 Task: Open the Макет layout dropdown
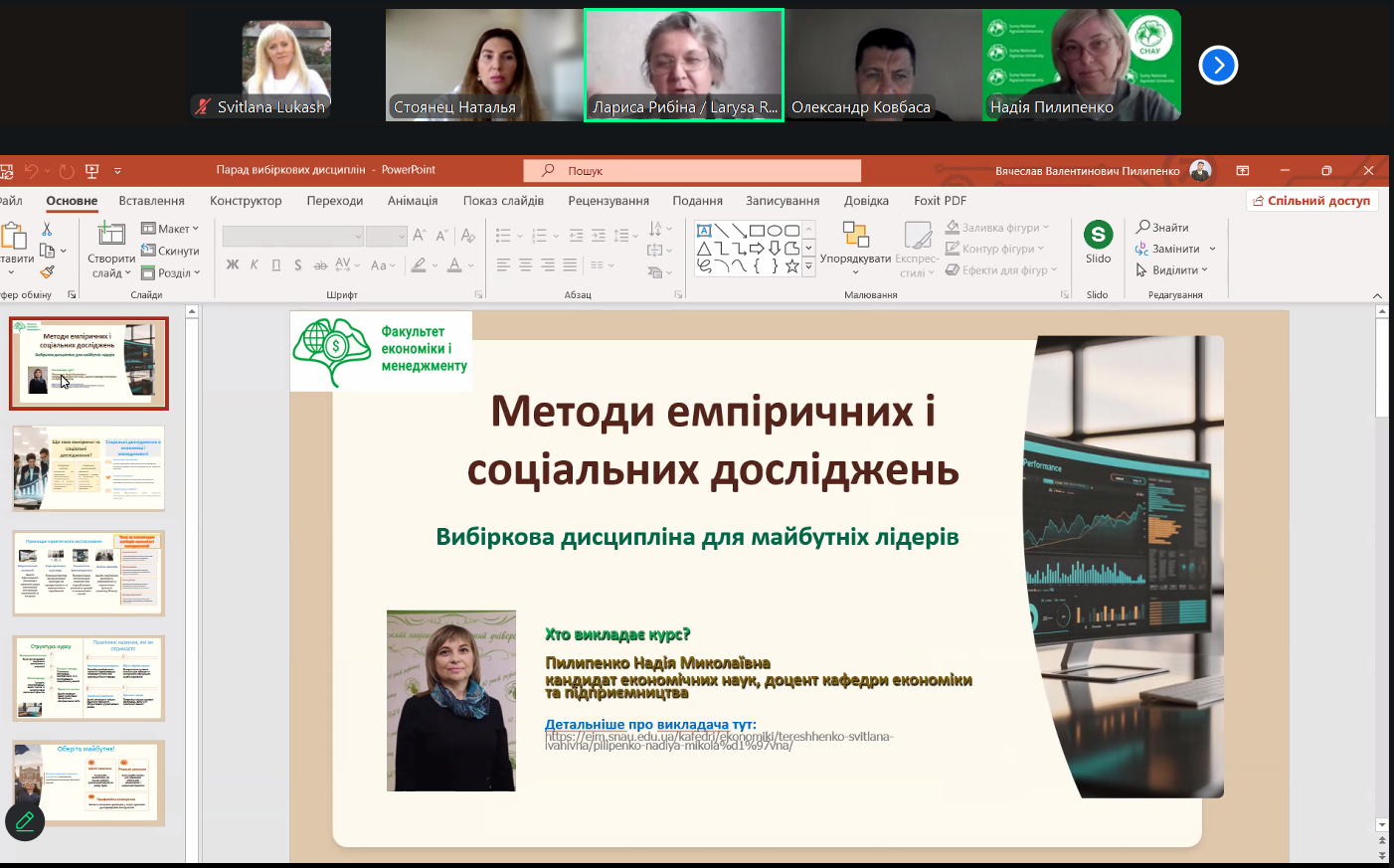tap(170, 229)
